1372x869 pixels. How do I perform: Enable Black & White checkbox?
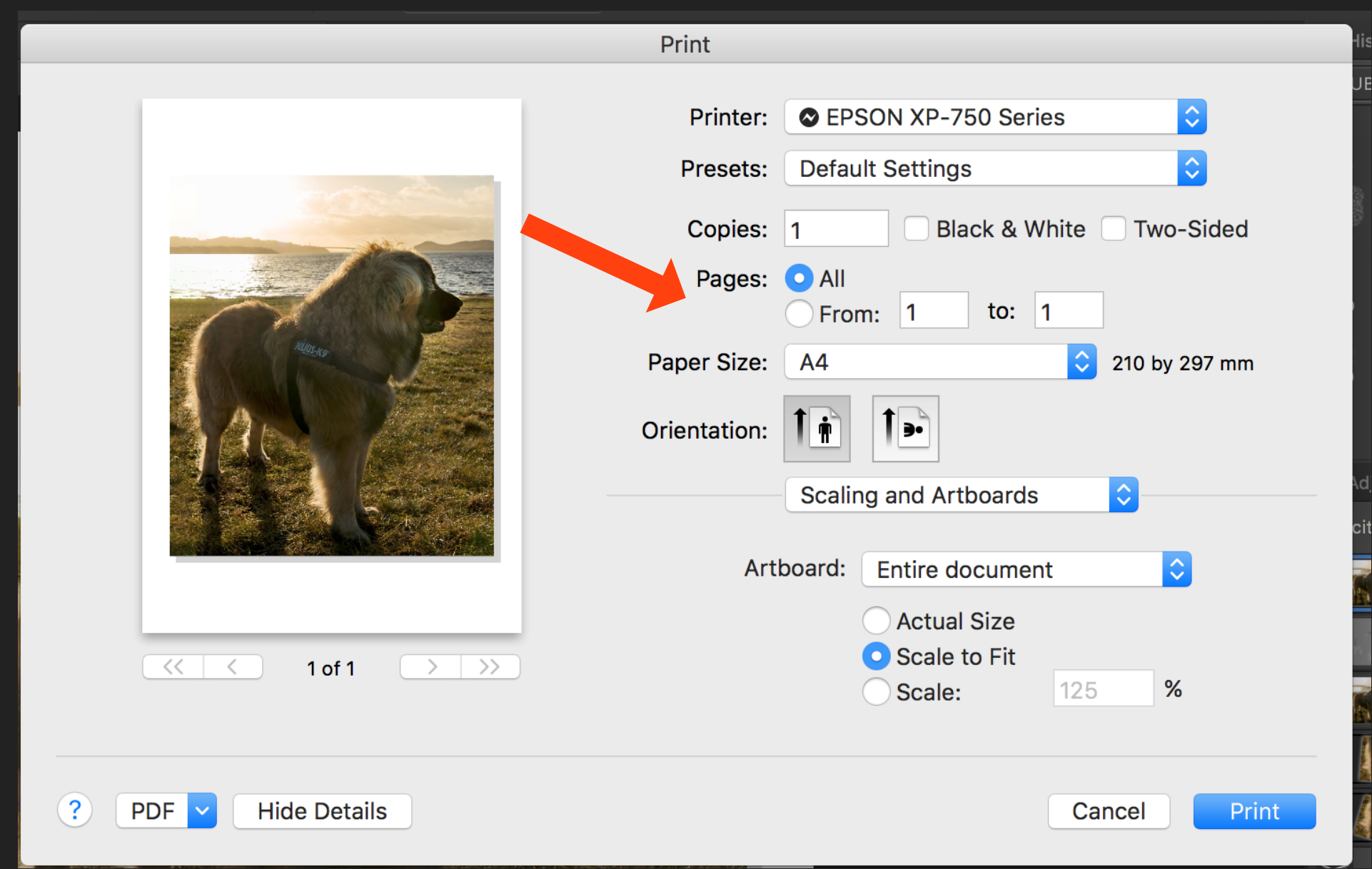click(916, 229)
